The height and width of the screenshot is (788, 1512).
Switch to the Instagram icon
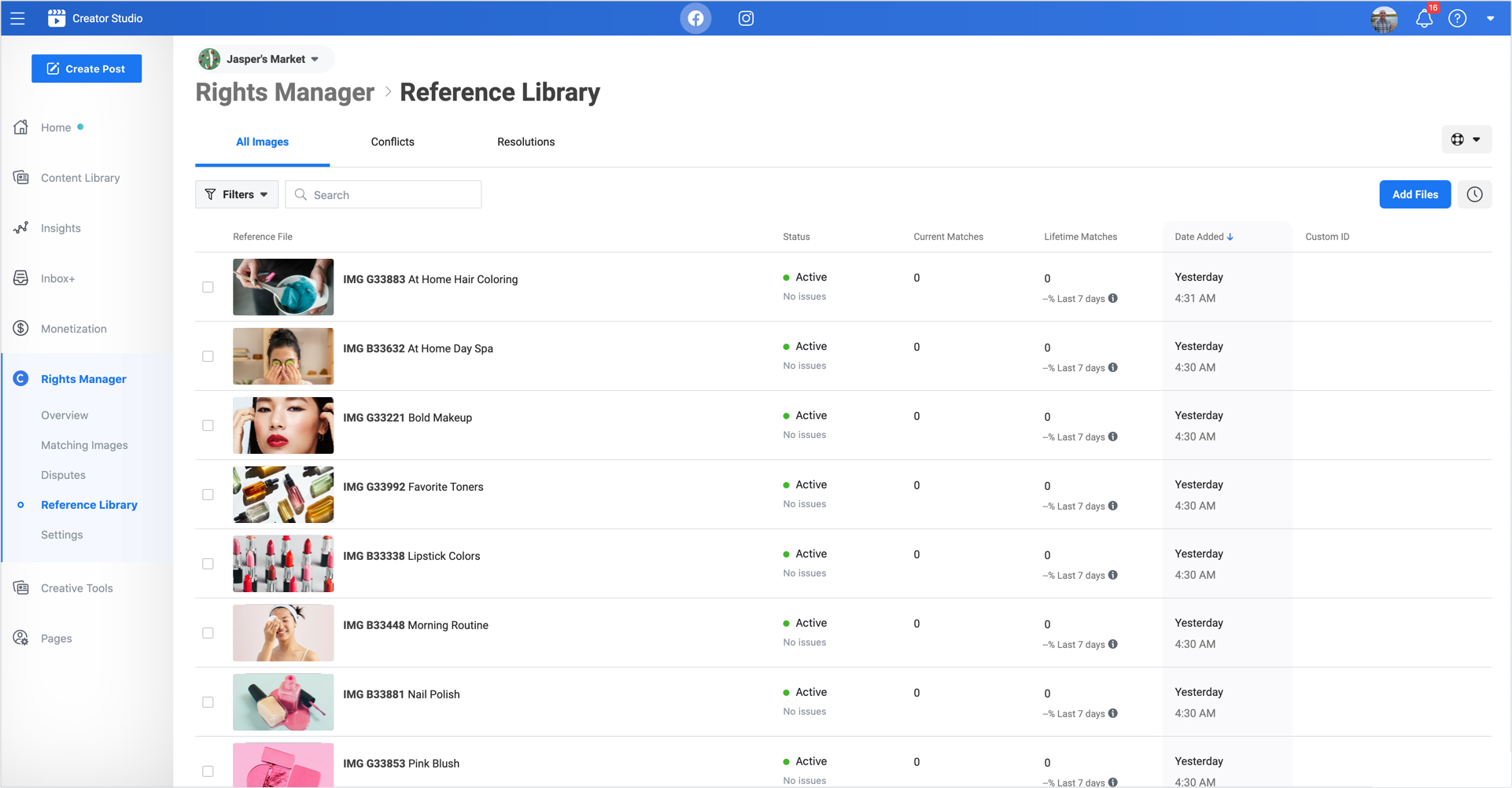click(746, 18)
